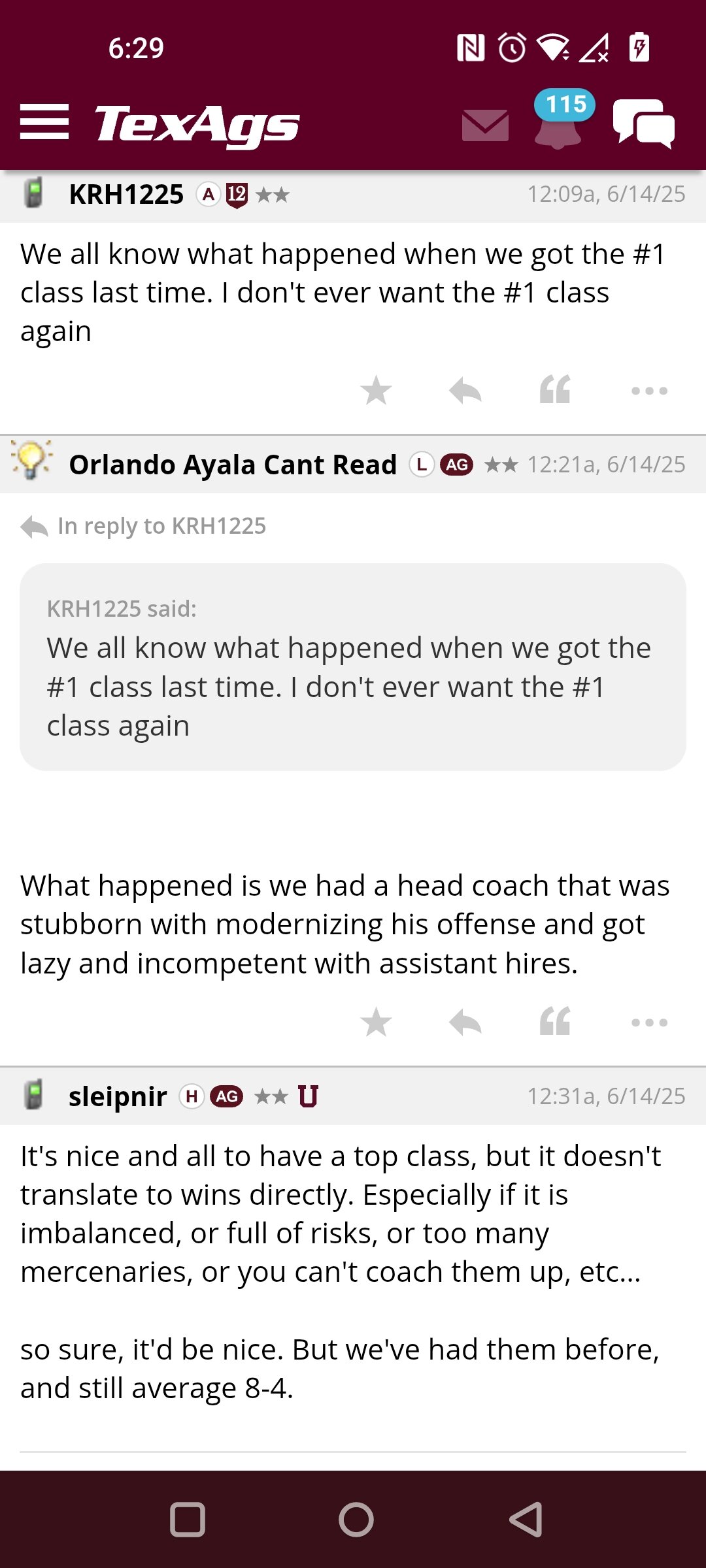Viewport: 706px width, 1568px height.
Task: Open the mail envelope inbox
Action: [485, 125]
